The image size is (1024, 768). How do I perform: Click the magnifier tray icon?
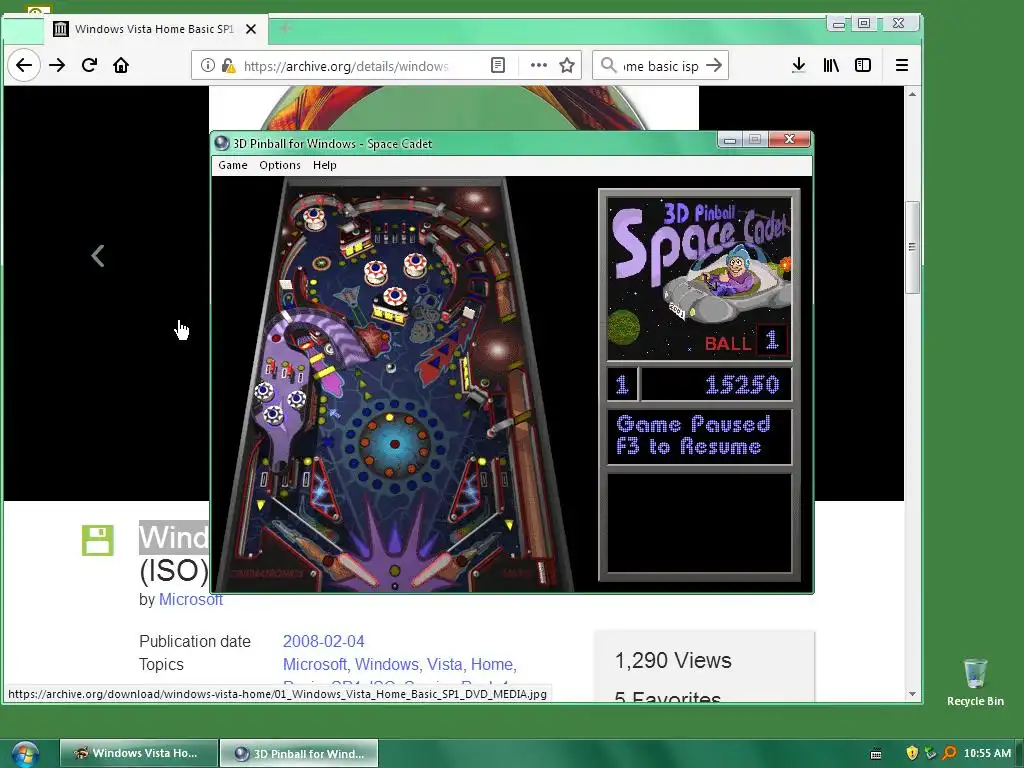pos(949,753)
